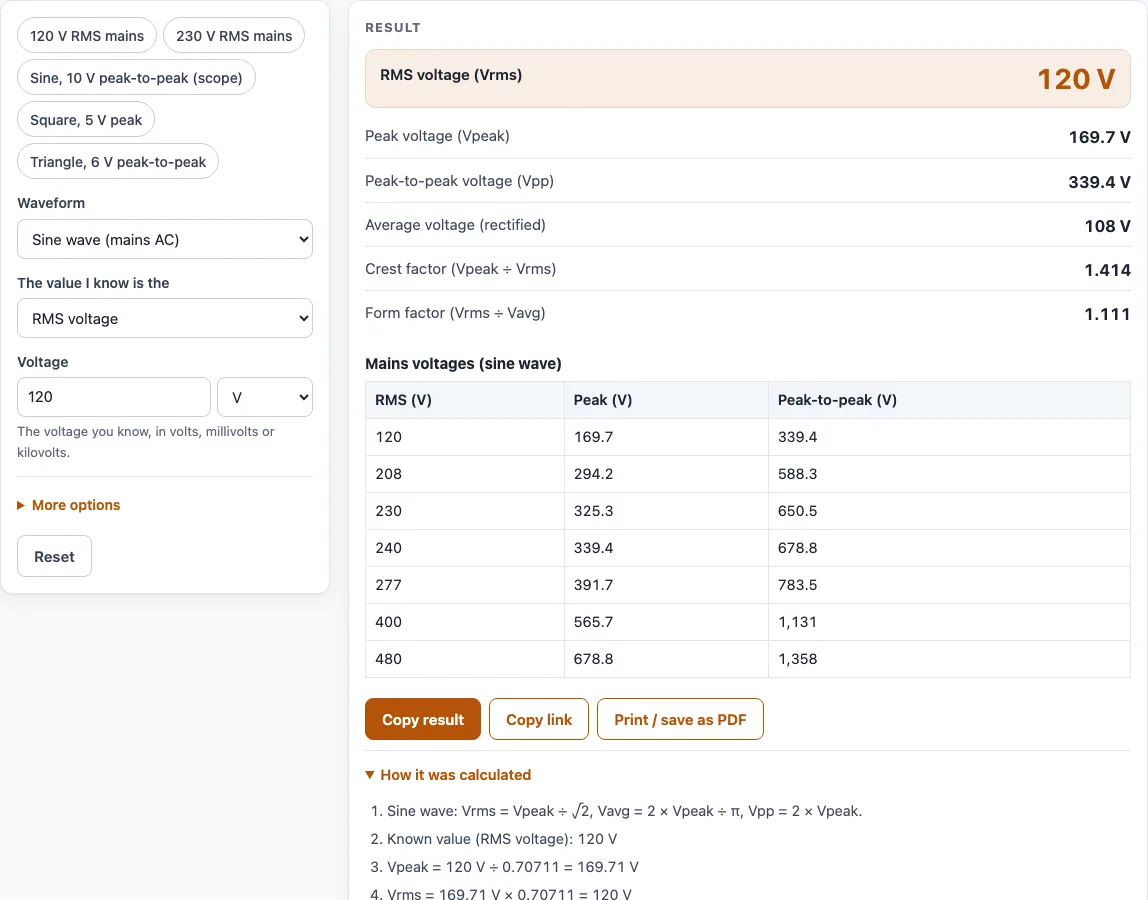
Task: Collapse the How it was calculated section
Action: pyautogui.click(x=448, y=775)
